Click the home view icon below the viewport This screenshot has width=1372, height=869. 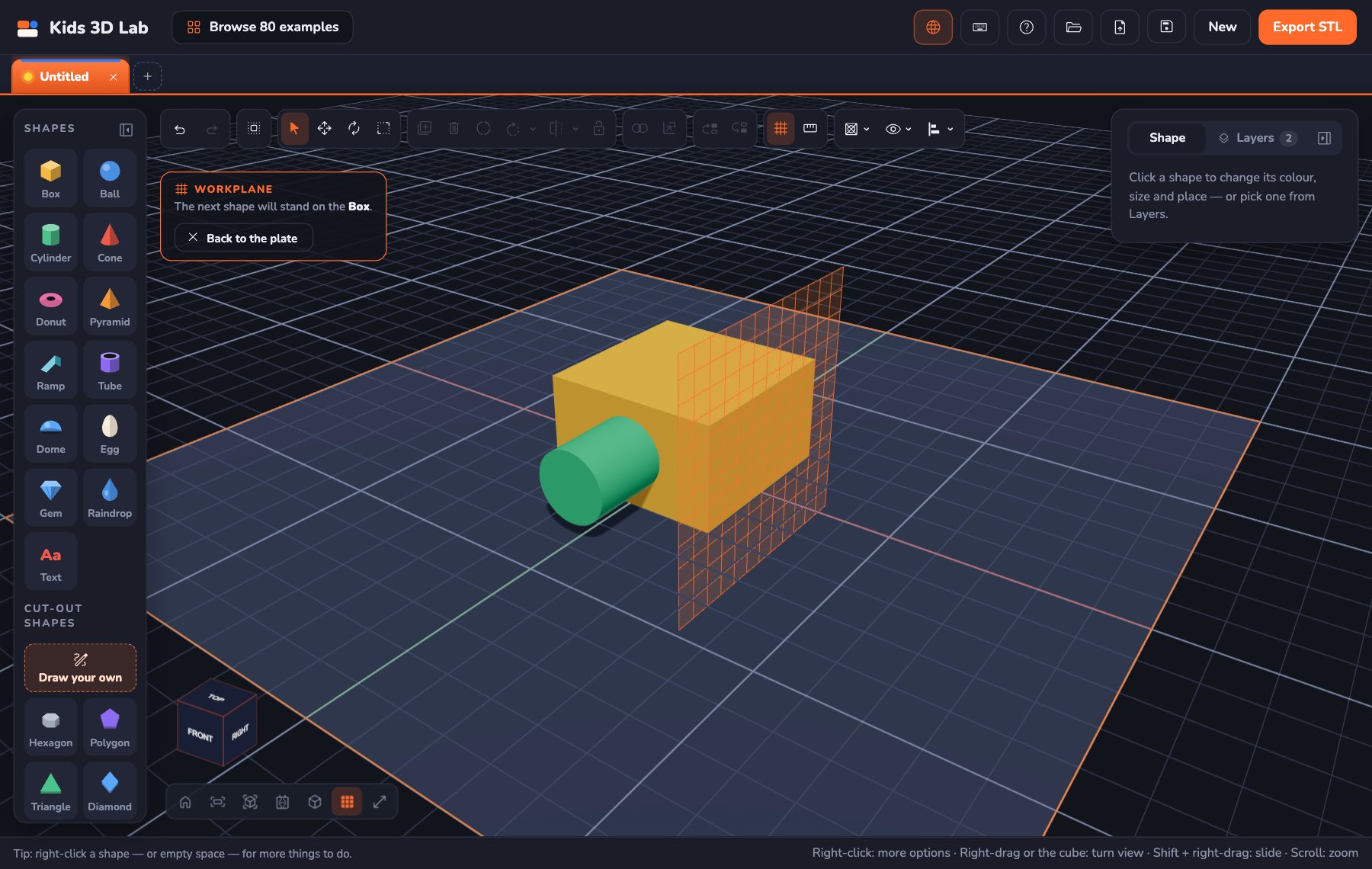[185, 802]
